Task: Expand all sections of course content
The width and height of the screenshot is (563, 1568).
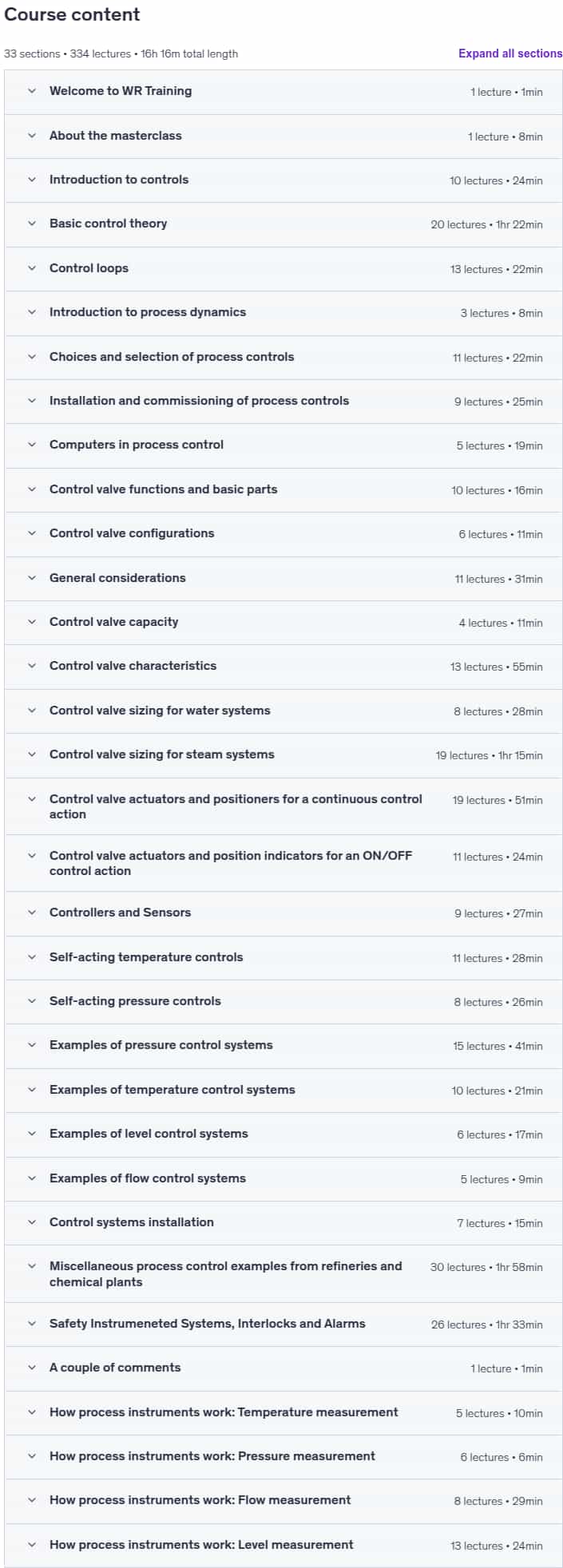Action: coord(510,53)
